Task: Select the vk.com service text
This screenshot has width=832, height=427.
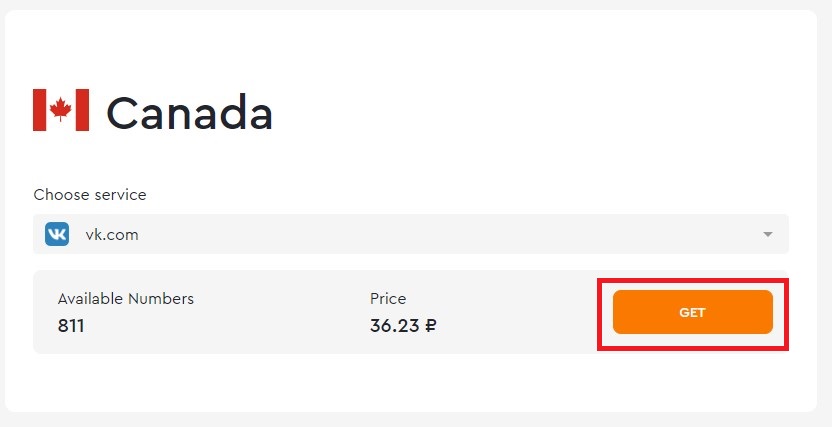Action: 112,234
